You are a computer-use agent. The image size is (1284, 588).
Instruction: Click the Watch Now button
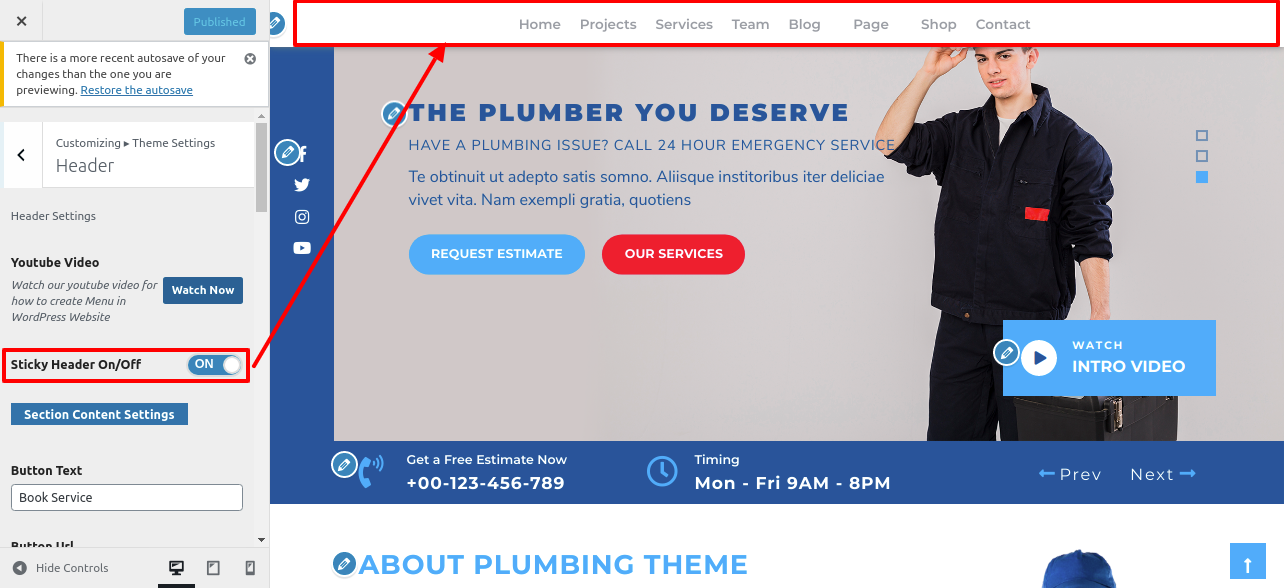pos(203,290)
